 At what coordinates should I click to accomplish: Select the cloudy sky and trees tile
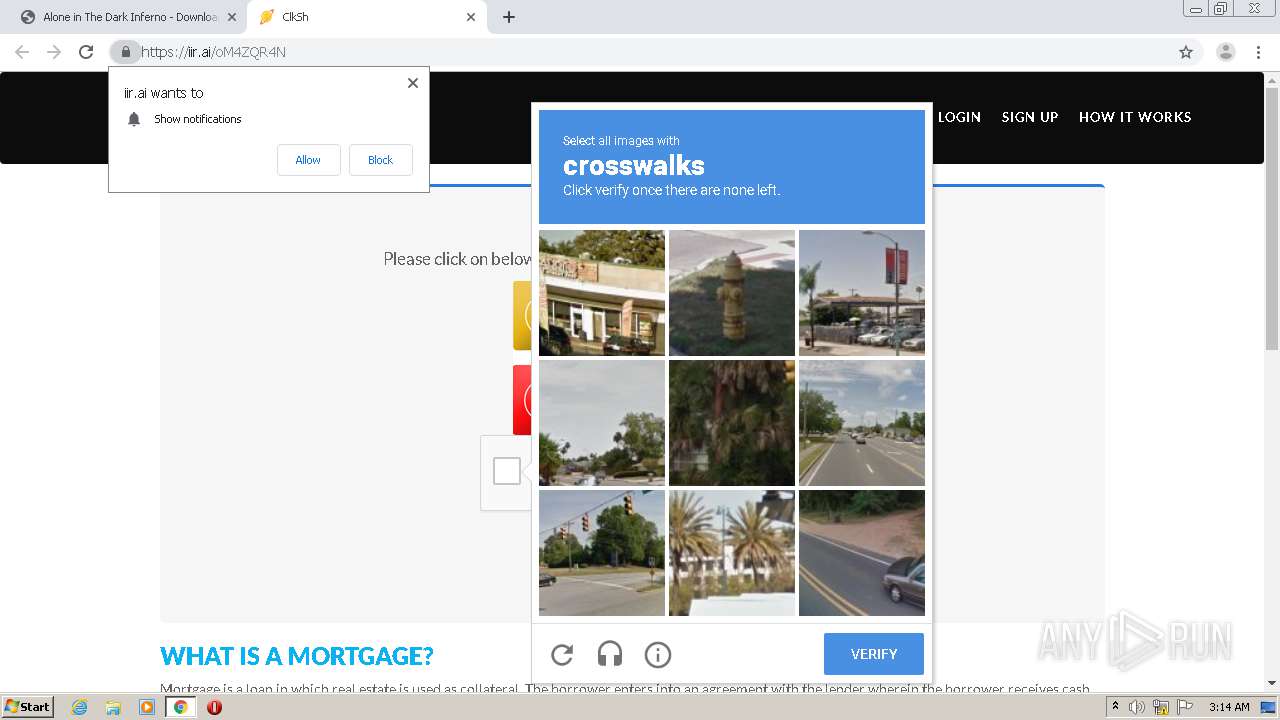[602, 423]
